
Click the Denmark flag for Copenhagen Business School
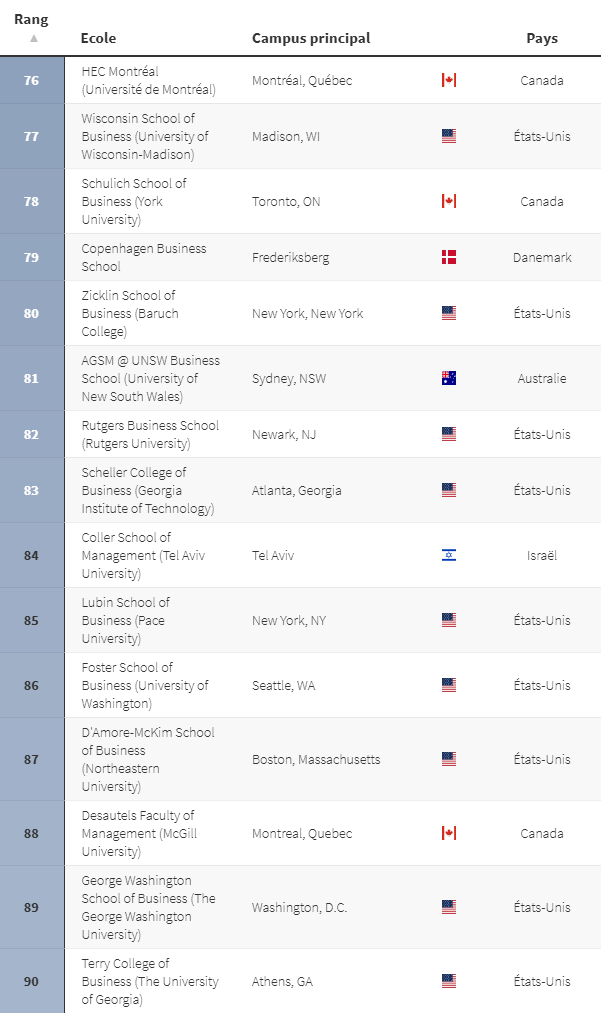click(x=448, y=257)
